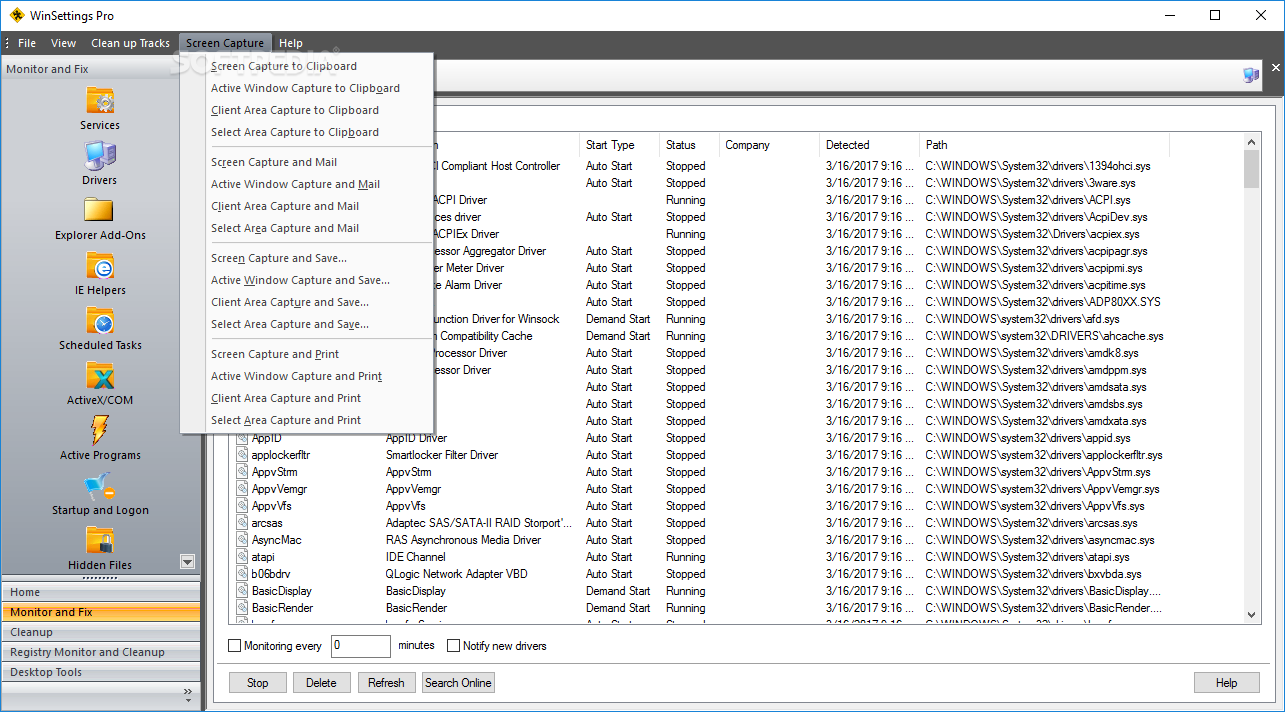Open the IE Helpers icon

(100, 265)
